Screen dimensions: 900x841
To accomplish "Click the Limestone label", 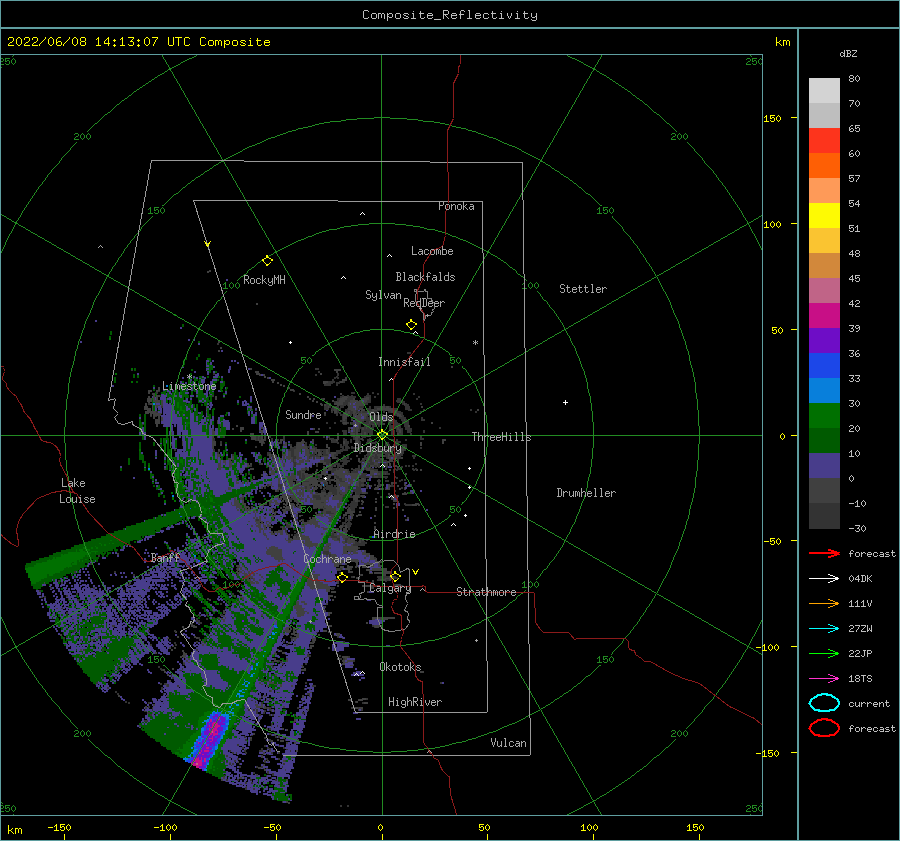I will coord(189,386).
